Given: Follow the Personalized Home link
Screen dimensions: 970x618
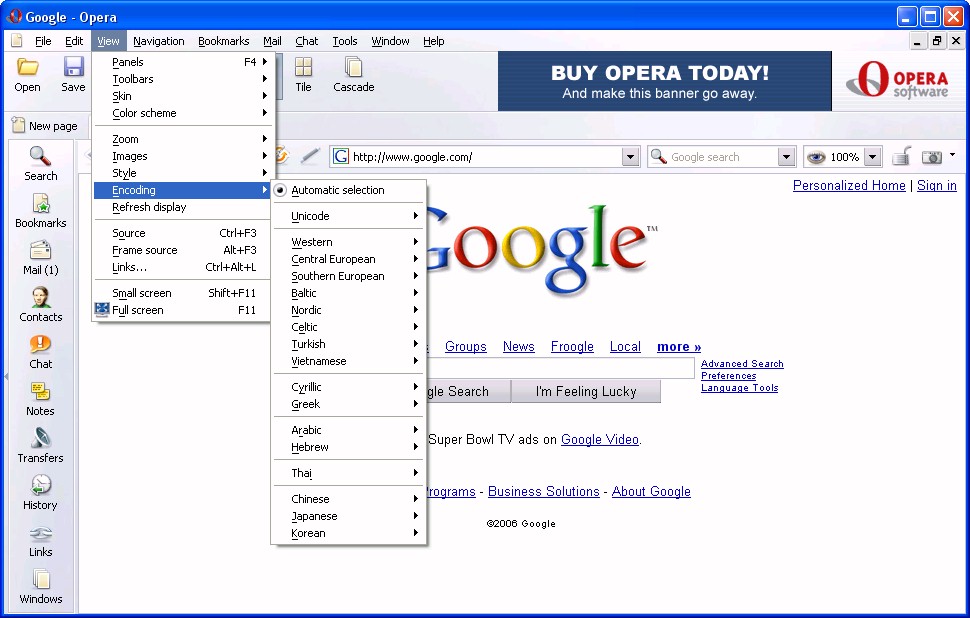Looking at the screenshot, I should [x=849, y=186].
